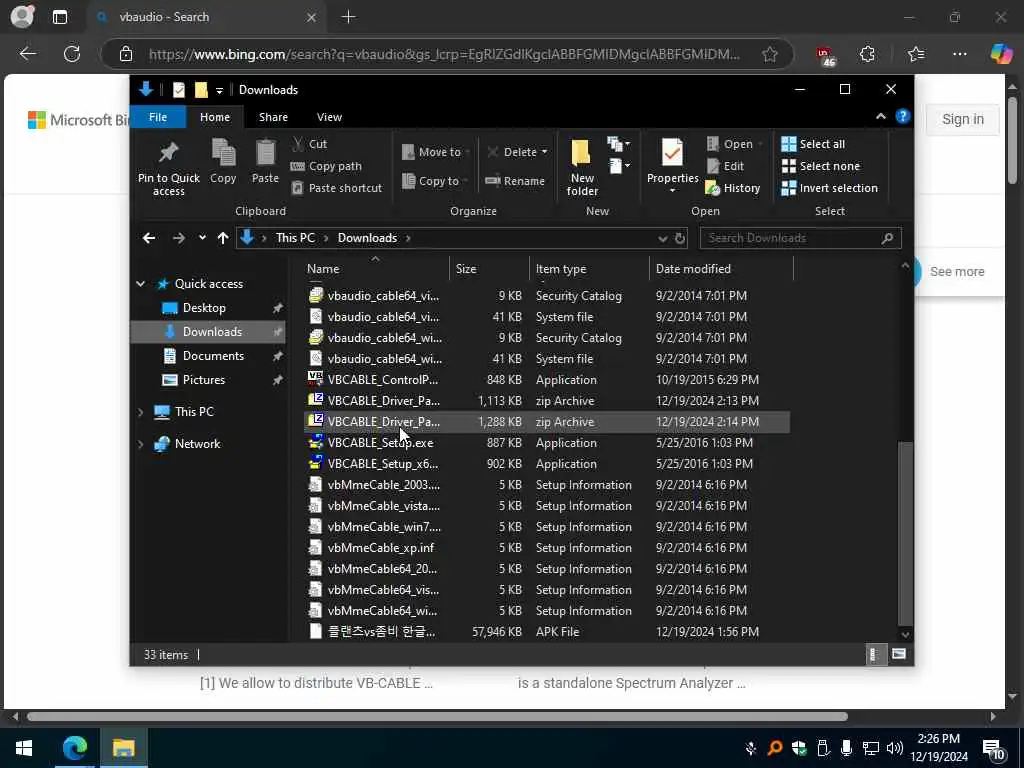Click the Windows Start button
This screenshot has height=768, width=1024.
click(24, 747)
